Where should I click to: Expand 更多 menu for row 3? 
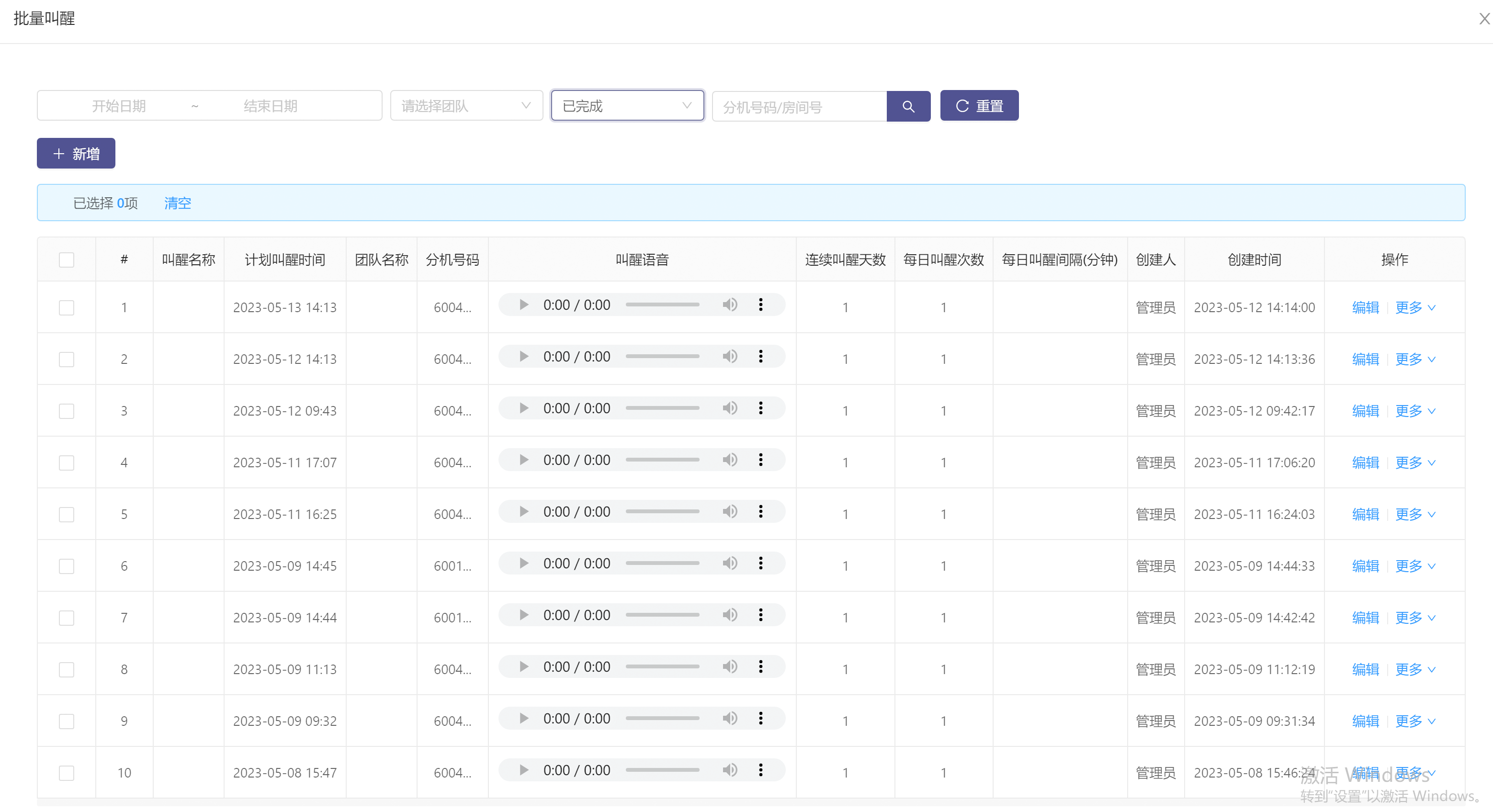1415,411
